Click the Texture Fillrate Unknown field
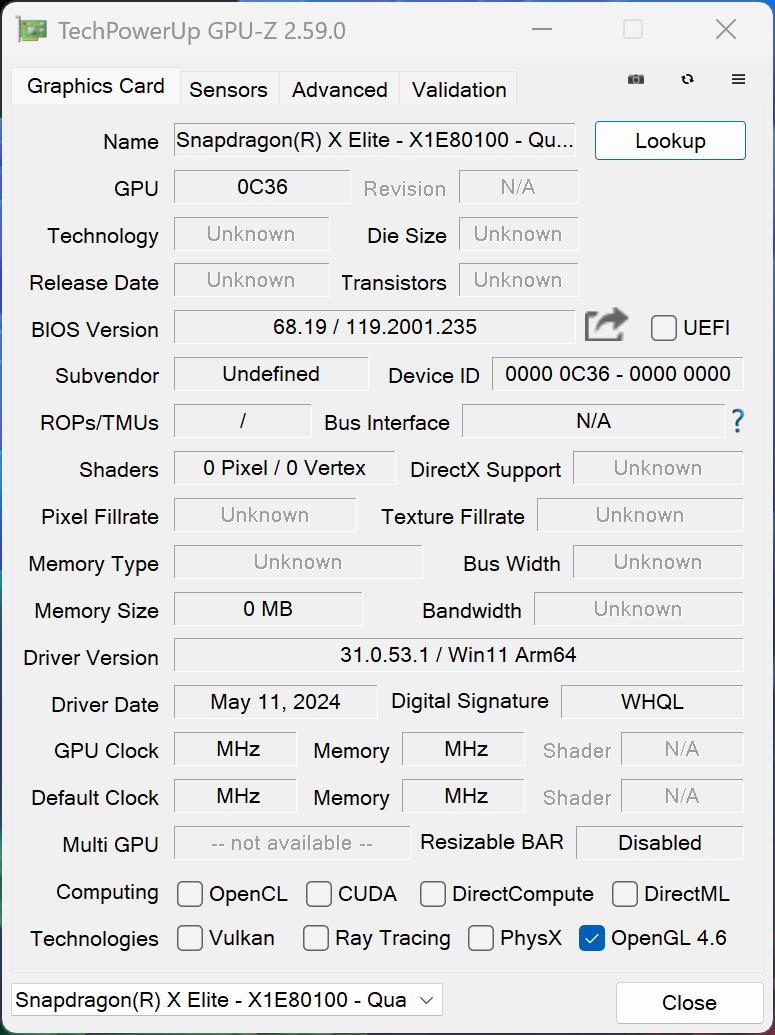The width and height of the screenshot is (775, 1035). click(640, 515)
